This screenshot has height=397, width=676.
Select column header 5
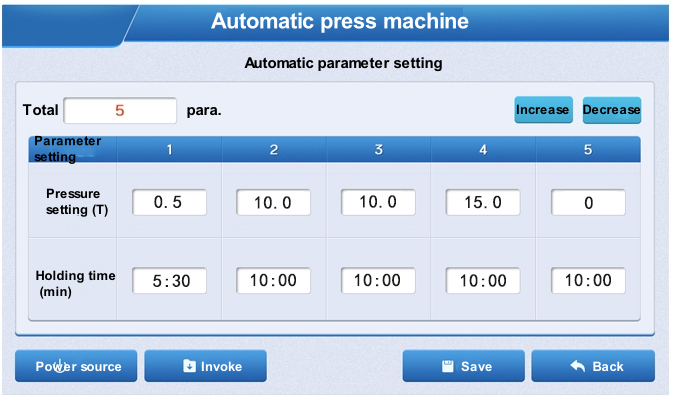(x=588, y=150)
